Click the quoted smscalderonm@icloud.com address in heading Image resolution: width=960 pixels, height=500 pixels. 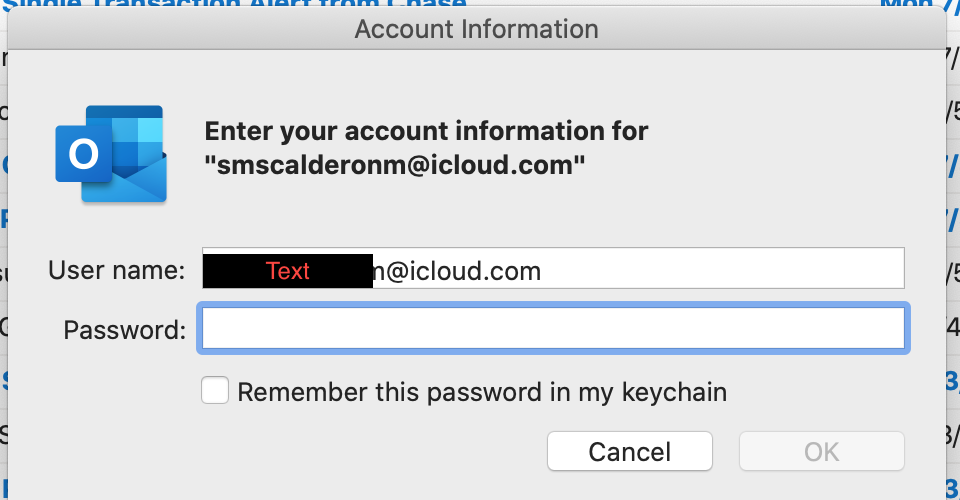[394, 165]
